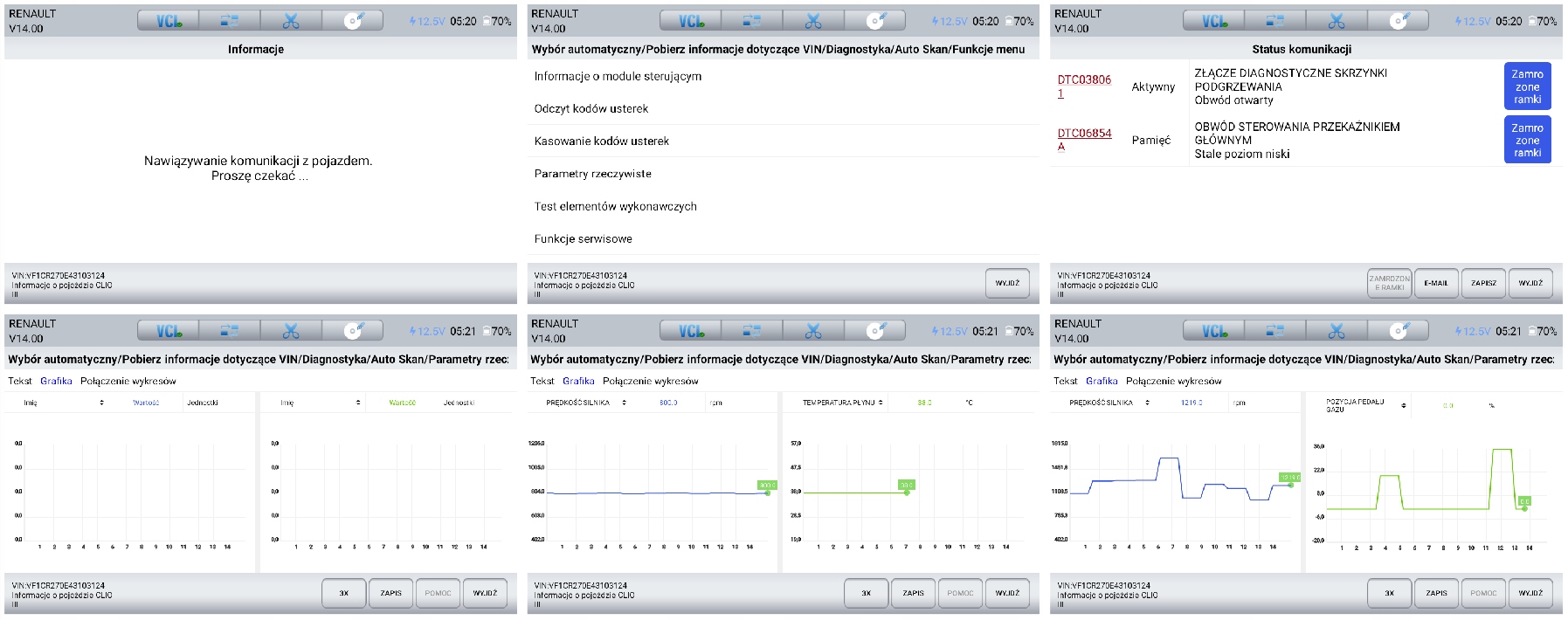Tap WYJDŹ on POZYCJA PEDAŁU GAZU screen
Image resolution: width=1568 pixels, height=620 pixels.
pyautogui.click(x=1530, y=593)
